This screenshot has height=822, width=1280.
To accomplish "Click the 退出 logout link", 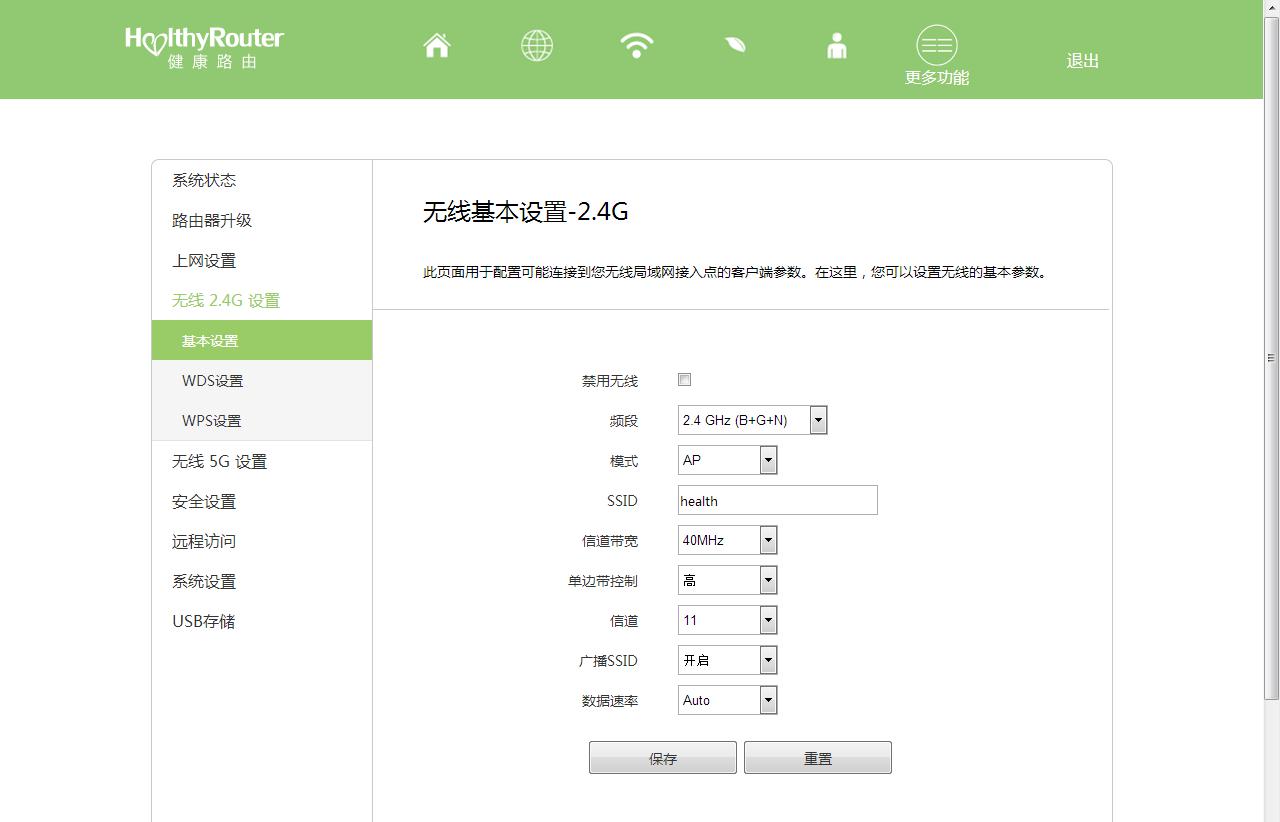I will tap(1082, 61).
